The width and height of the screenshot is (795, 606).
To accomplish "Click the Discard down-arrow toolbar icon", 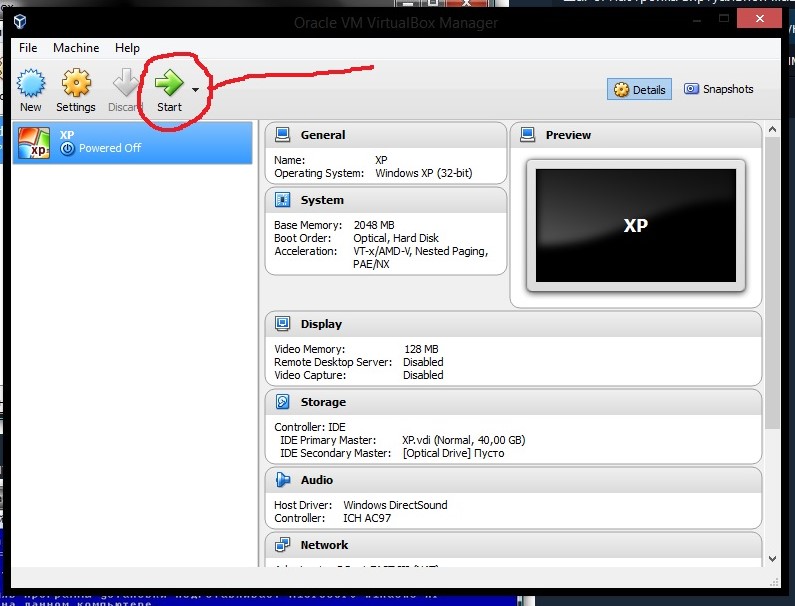I will coord(125,83).
